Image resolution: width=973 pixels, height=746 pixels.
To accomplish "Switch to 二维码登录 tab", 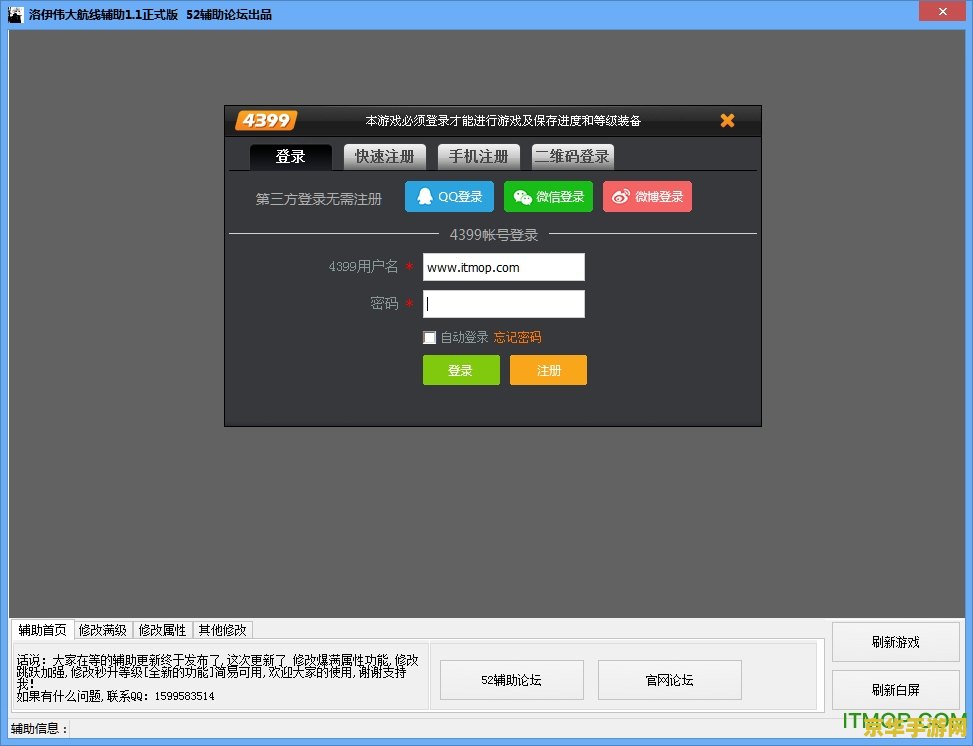I will coord(573,156).
